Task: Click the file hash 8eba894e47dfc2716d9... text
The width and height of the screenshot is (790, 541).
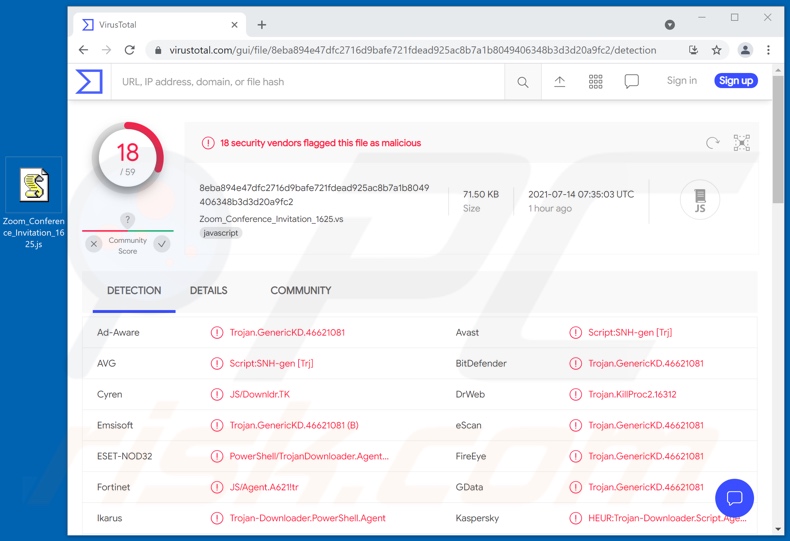Action: tap(314, 195)
